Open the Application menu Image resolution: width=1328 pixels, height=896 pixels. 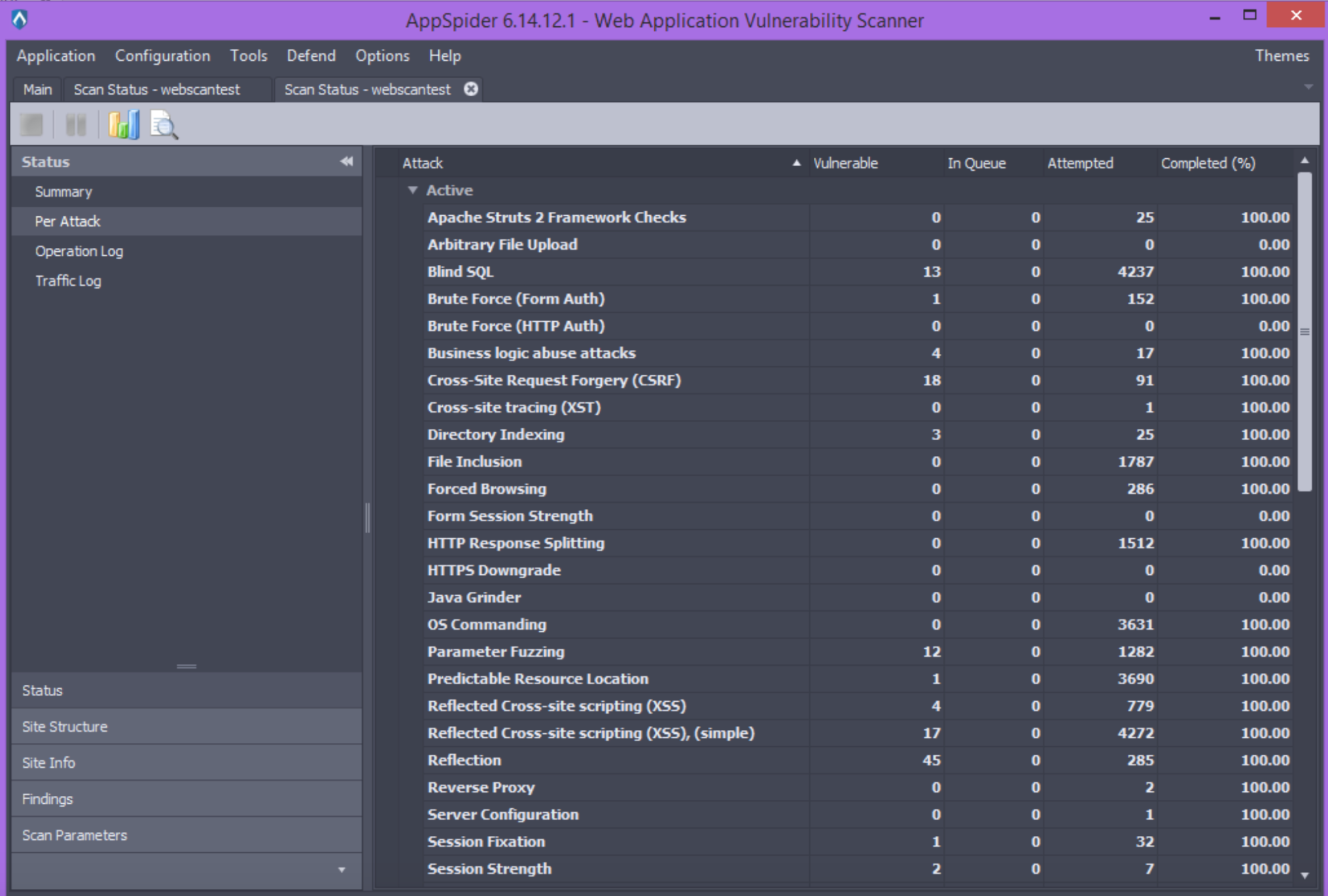[56, 56]
